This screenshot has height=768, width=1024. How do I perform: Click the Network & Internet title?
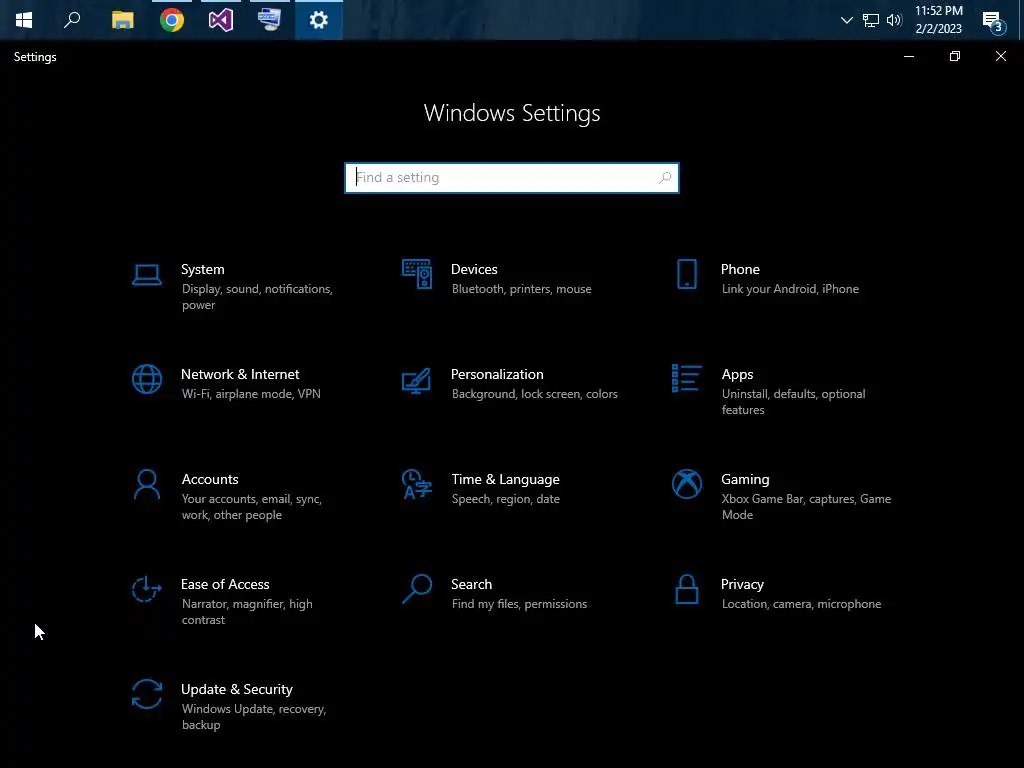pyautogui.click(x=240, y=374)
